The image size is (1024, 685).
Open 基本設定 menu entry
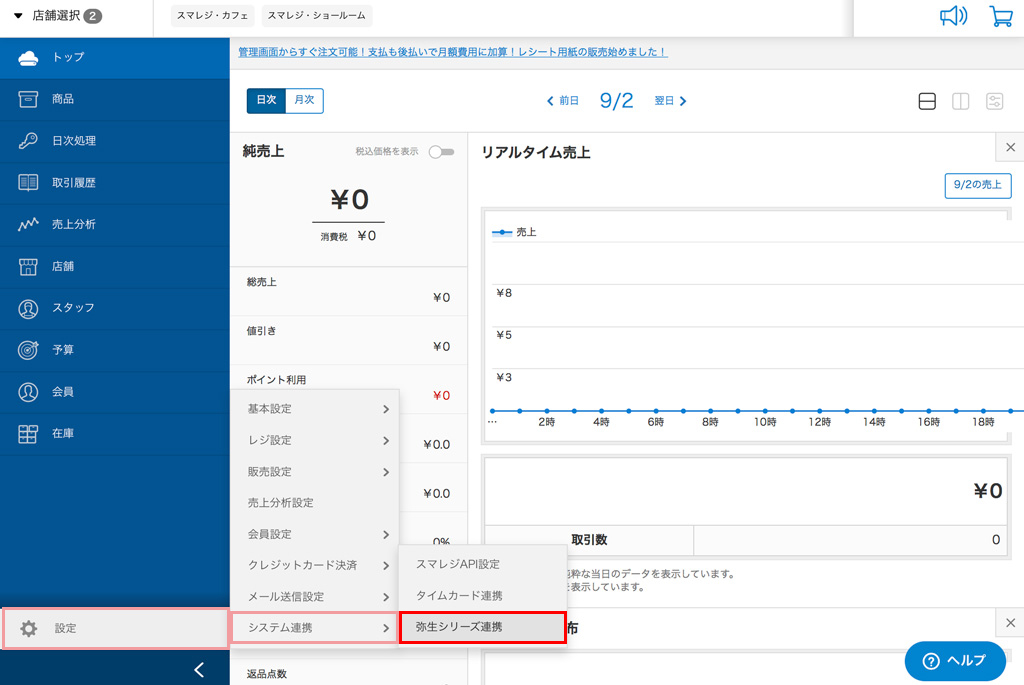[315, 409]
